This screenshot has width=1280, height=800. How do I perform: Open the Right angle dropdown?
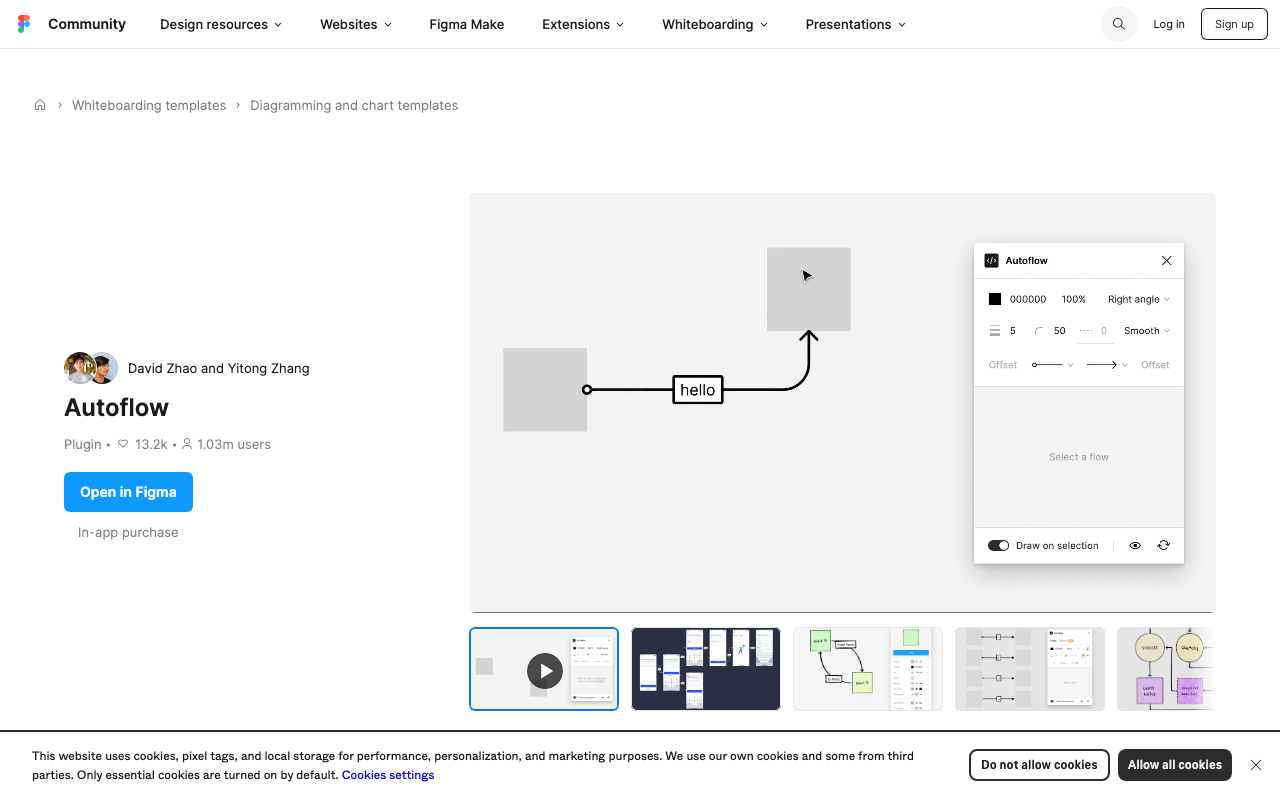[1139, 299]
